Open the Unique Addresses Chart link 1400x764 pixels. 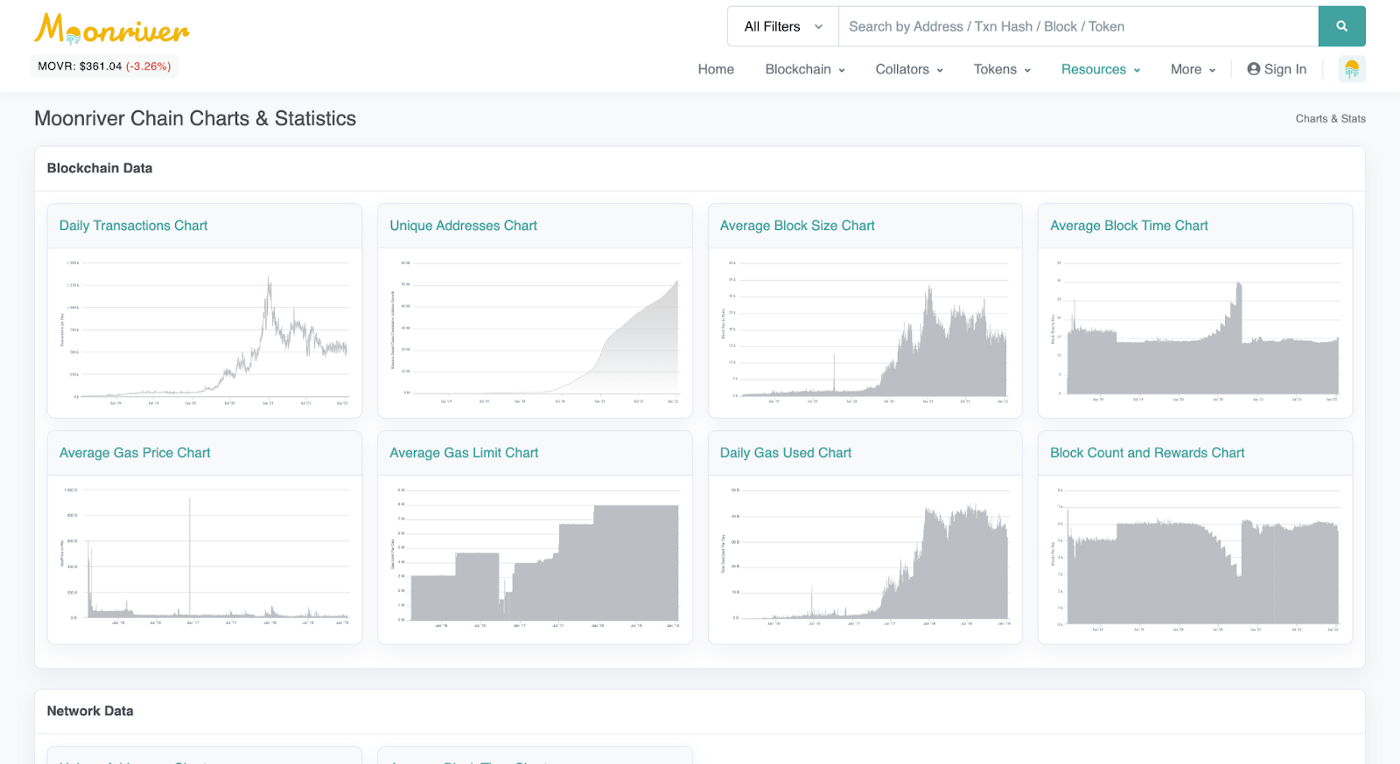click(463, 226)
